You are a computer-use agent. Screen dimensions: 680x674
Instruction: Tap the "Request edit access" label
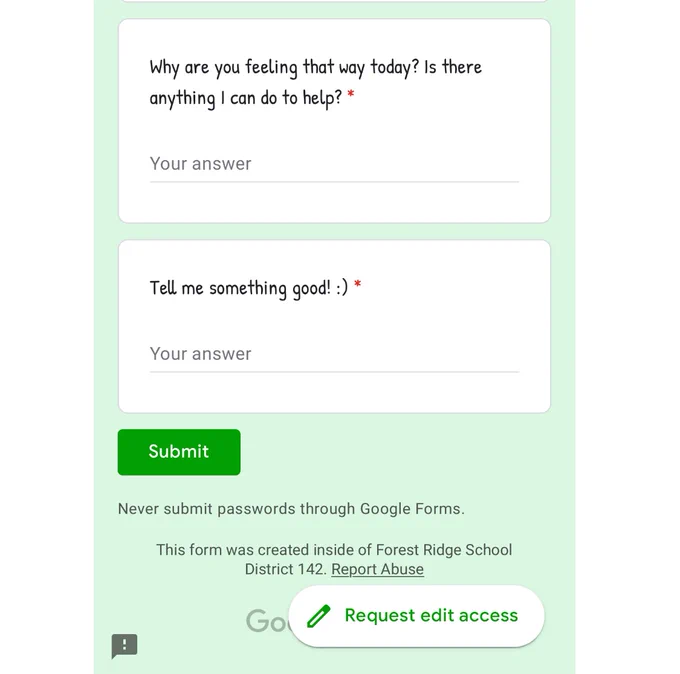pyautogui.click(x=431, y=615)
